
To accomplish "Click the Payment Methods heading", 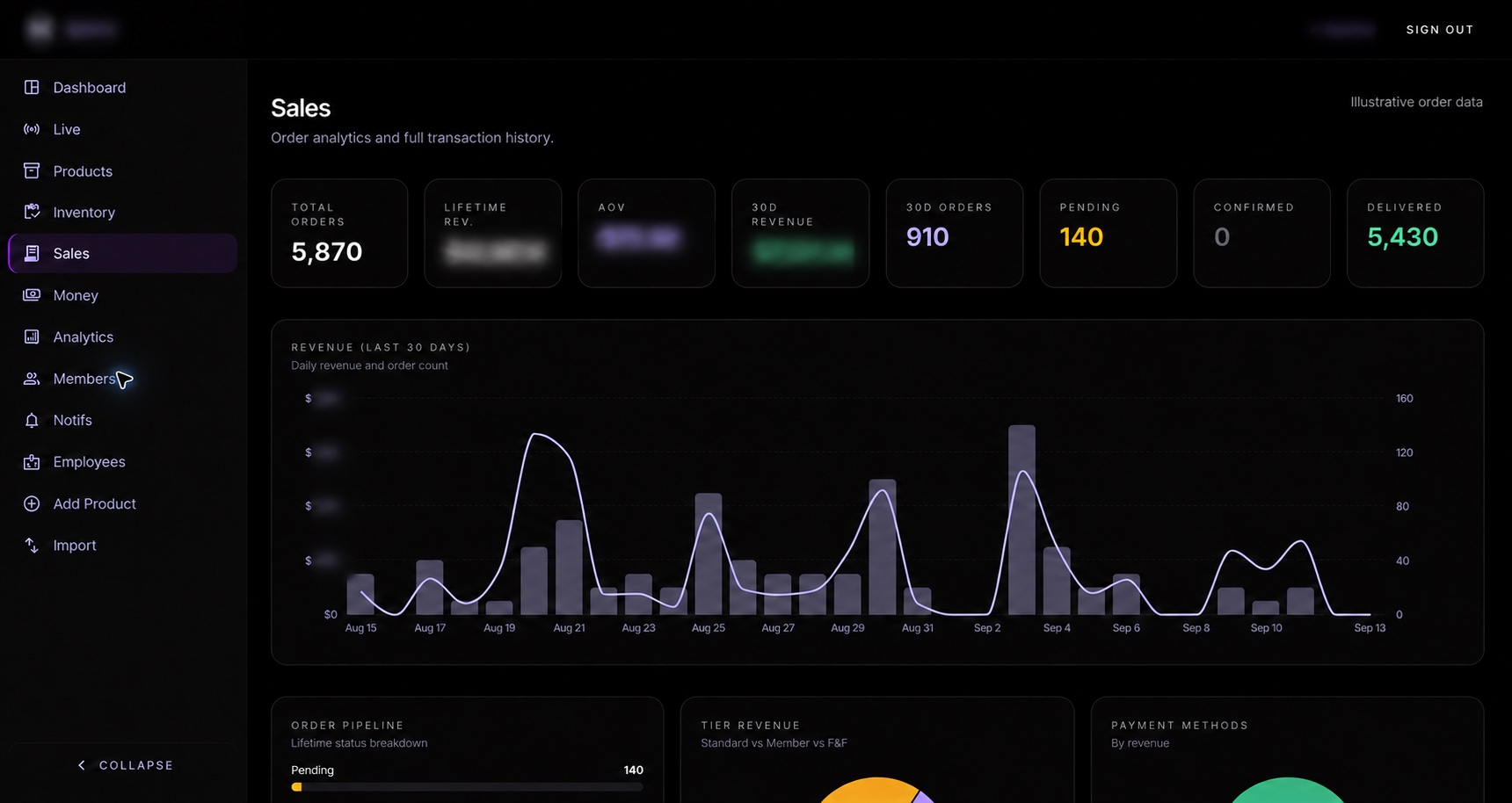I will click(x=1180, y=726).
